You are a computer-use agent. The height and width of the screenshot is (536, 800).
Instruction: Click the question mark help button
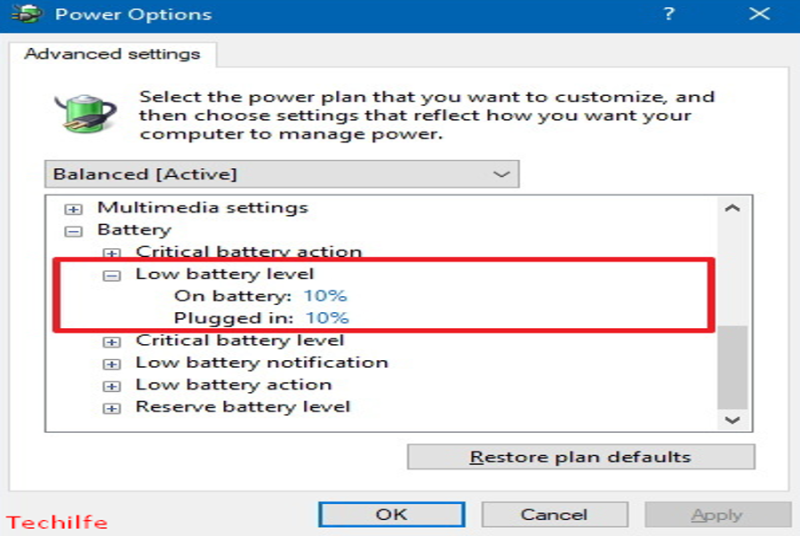(x=669, y=14)
